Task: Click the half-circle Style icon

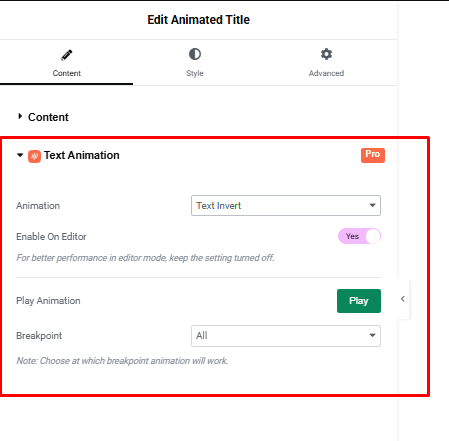Action: (x=195, y=54)
